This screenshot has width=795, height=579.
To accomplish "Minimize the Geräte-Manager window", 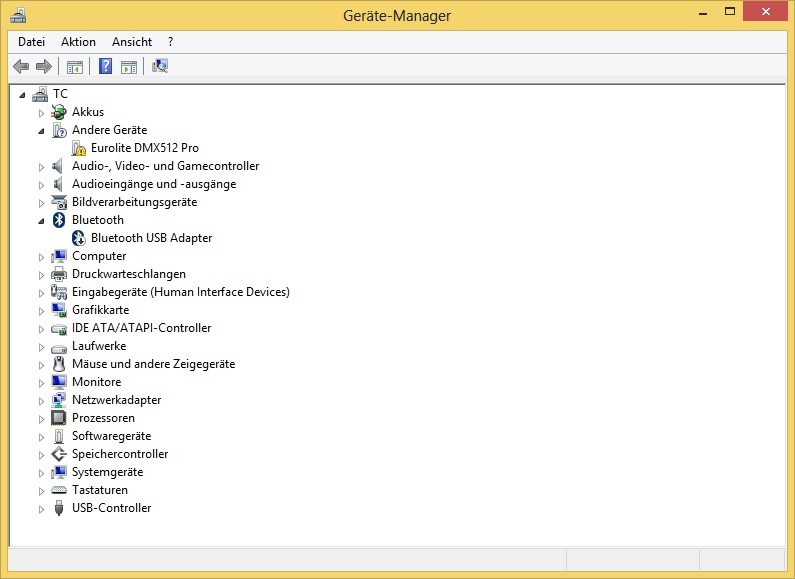I will [x=703, y=12].
